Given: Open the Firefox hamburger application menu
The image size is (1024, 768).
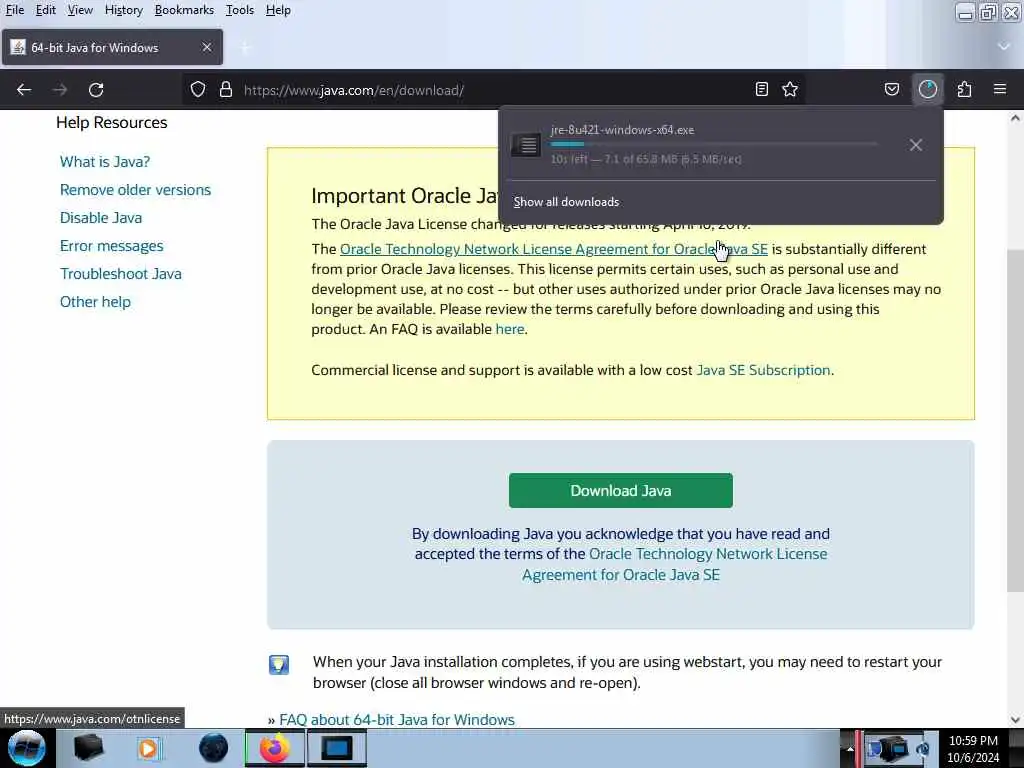Looking at the screenshot, I should 1000,89.
